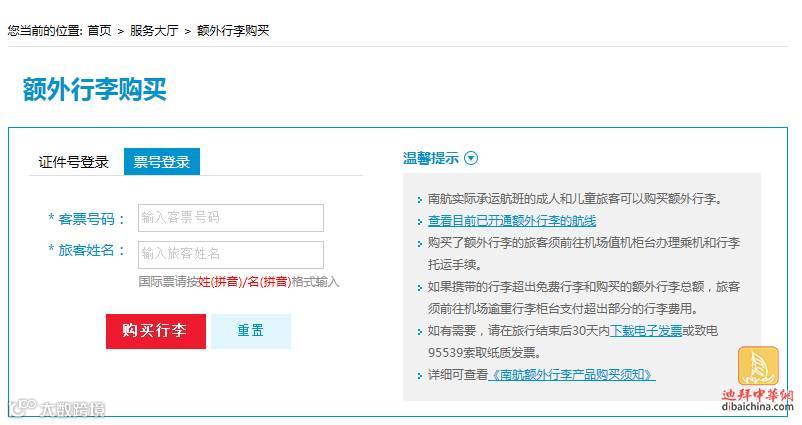Click 额外行李购买 breadcrumb item
The width and height of the screenshot is (802, 425).
click(x=233, y=31)
